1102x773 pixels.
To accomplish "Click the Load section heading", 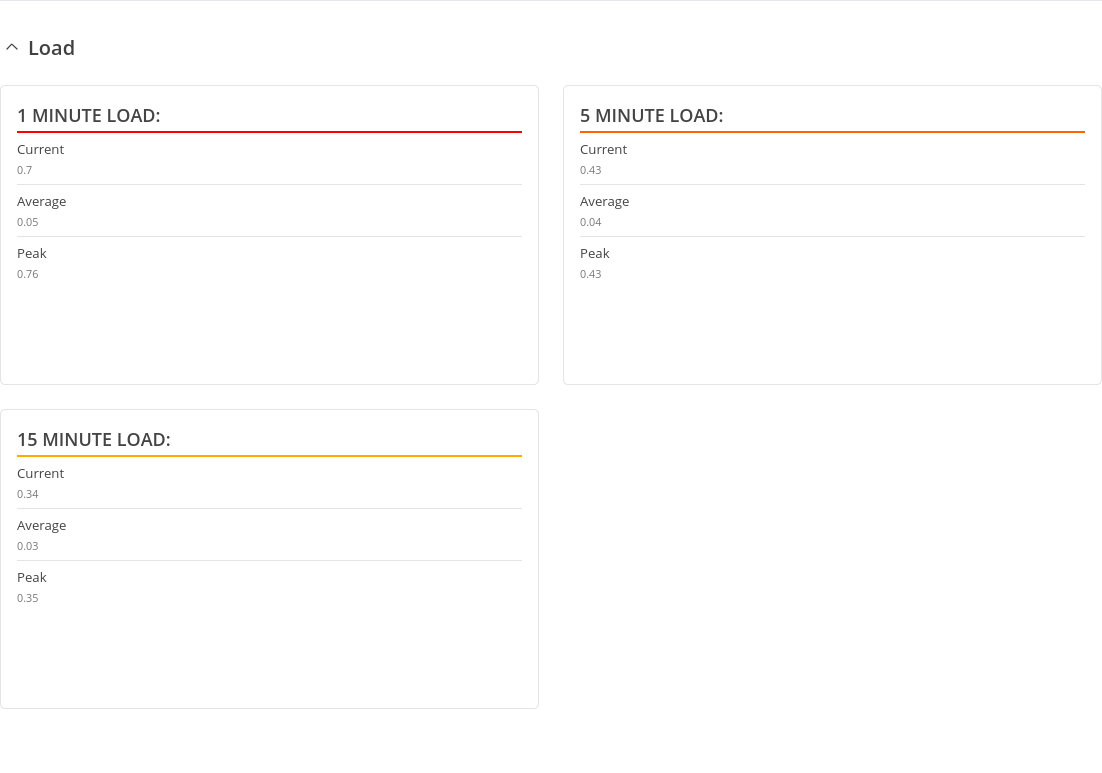I will (x=51, y=48).
